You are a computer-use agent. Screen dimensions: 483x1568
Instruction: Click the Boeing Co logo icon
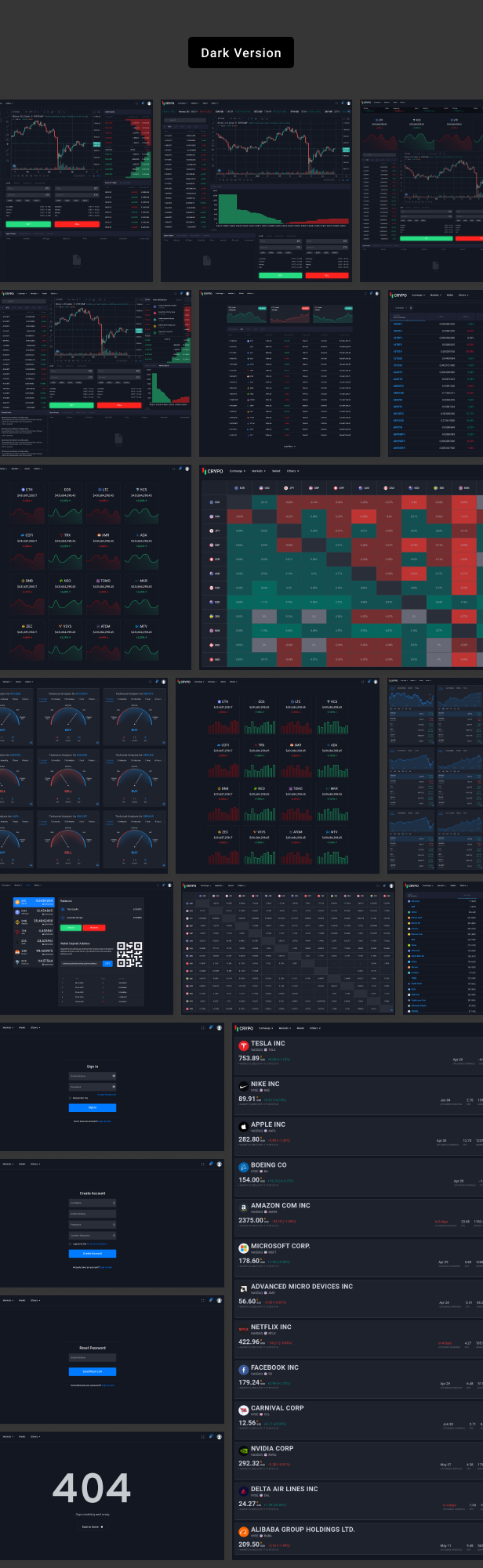click(244, 1167)
